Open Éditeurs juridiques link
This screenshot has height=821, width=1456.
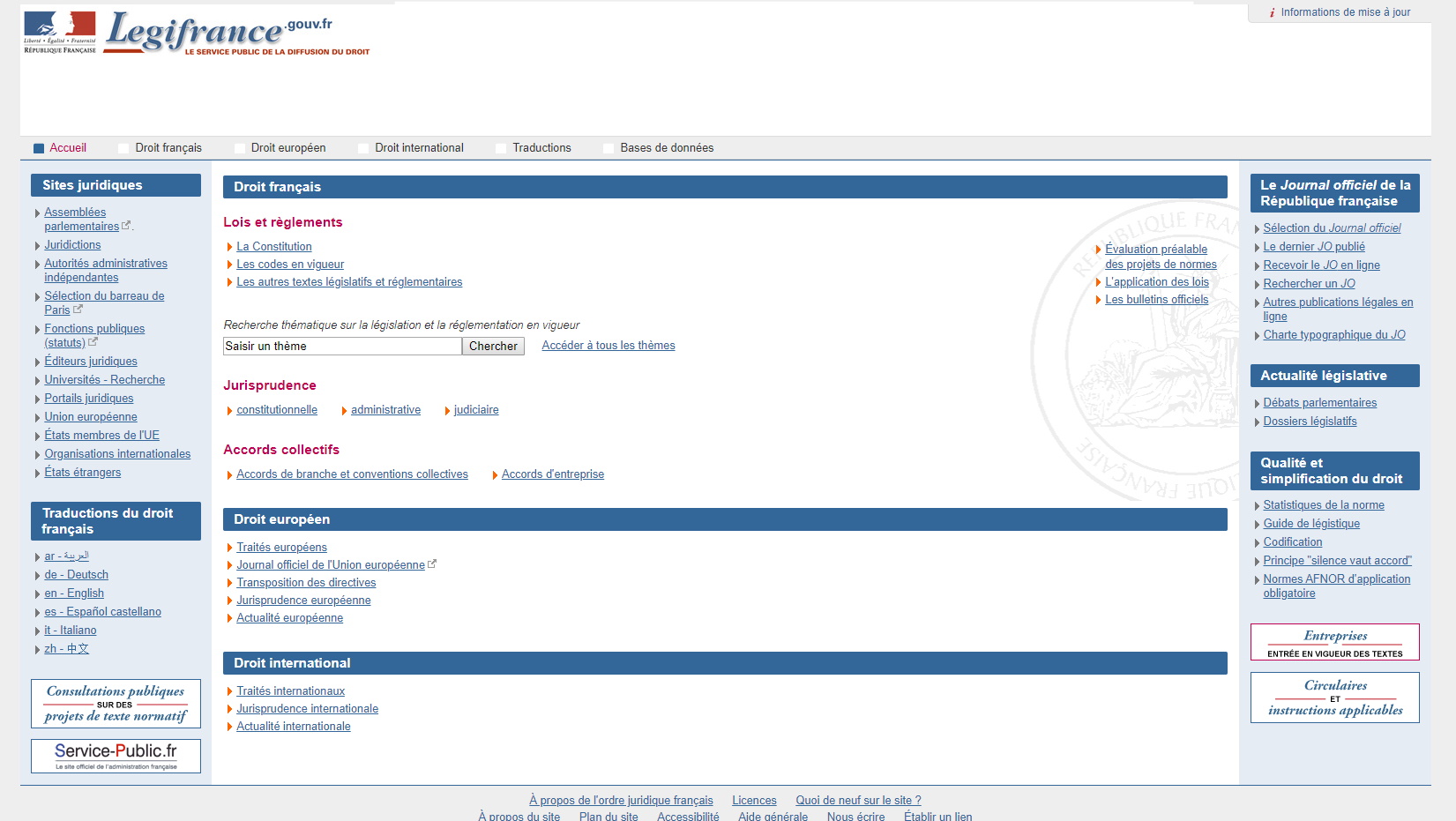[91, 362]
